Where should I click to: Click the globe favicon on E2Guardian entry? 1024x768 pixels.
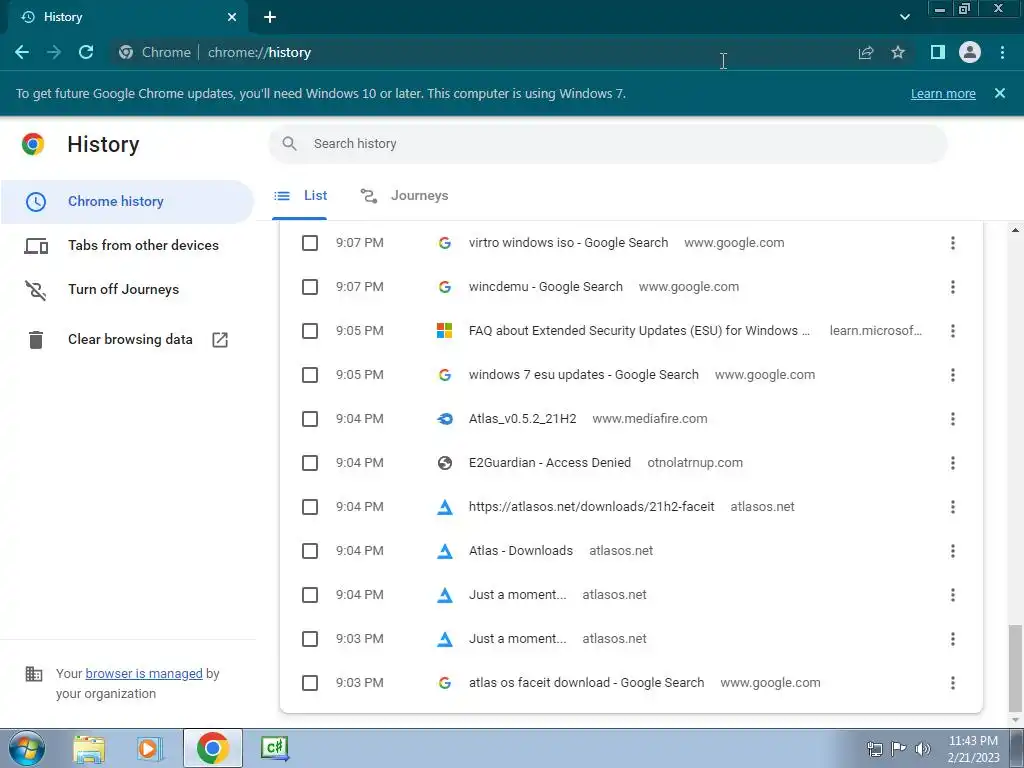click(445, 463)
